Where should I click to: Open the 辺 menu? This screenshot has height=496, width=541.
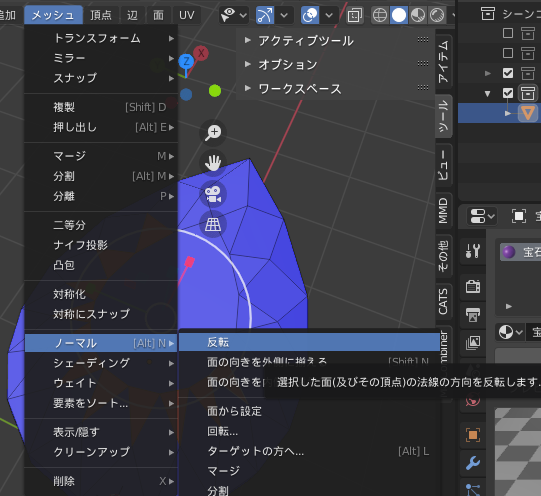[x=132, y=15]
